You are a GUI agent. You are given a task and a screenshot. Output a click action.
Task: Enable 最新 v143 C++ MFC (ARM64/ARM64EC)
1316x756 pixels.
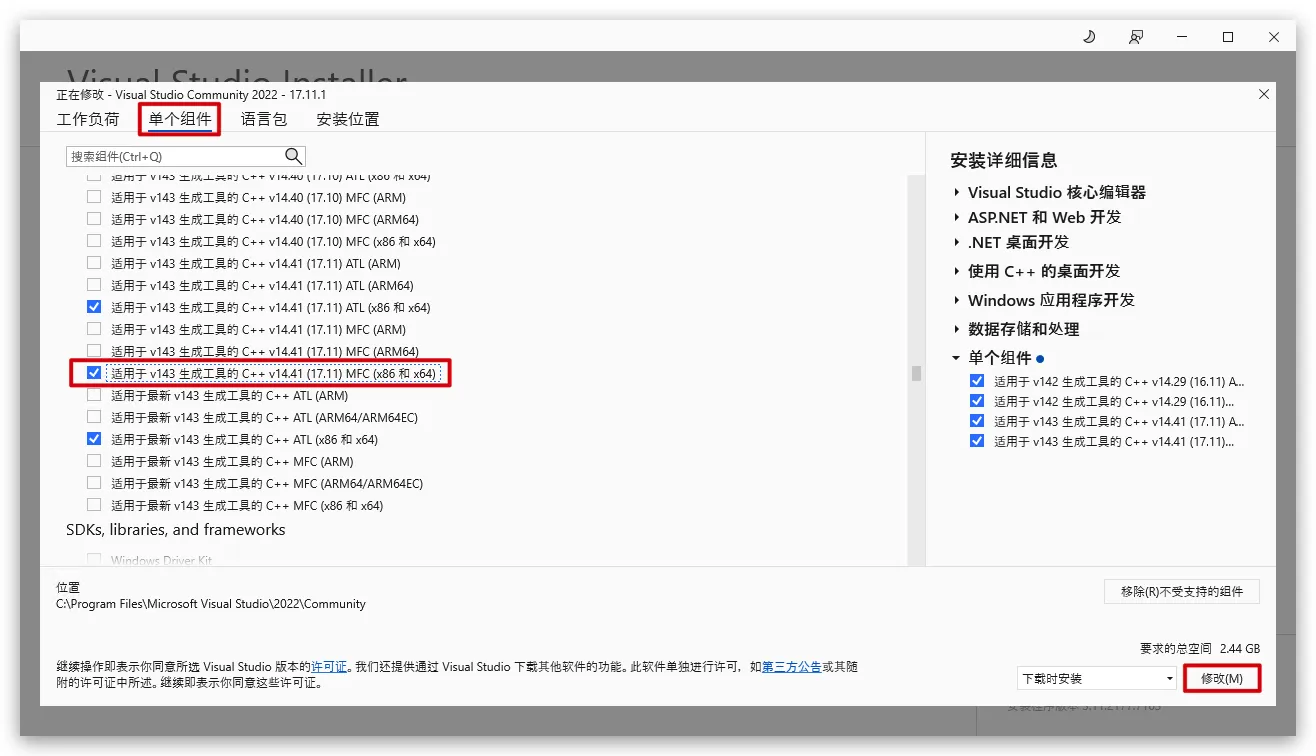click(x=94, y=483)
